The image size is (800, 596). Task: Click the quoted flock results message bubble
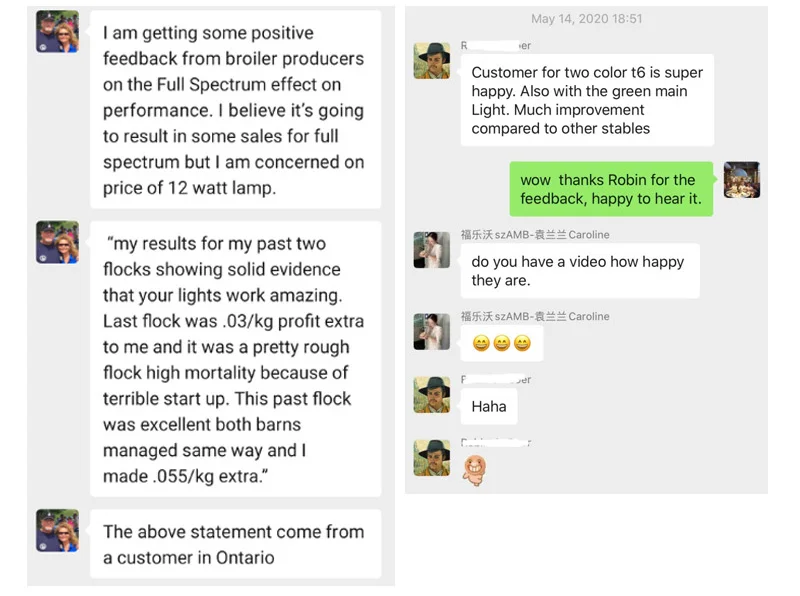234,359
